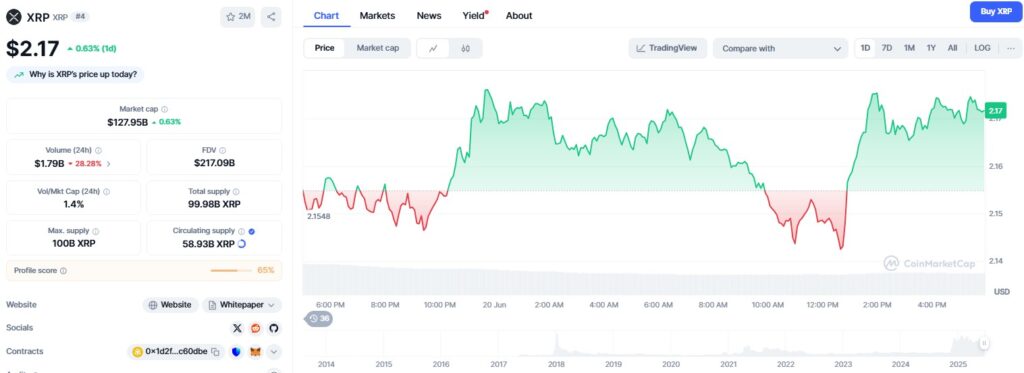Select the line chart icon
The width and height of the screenshot is (1024, 373).
[x=434, y=48]
